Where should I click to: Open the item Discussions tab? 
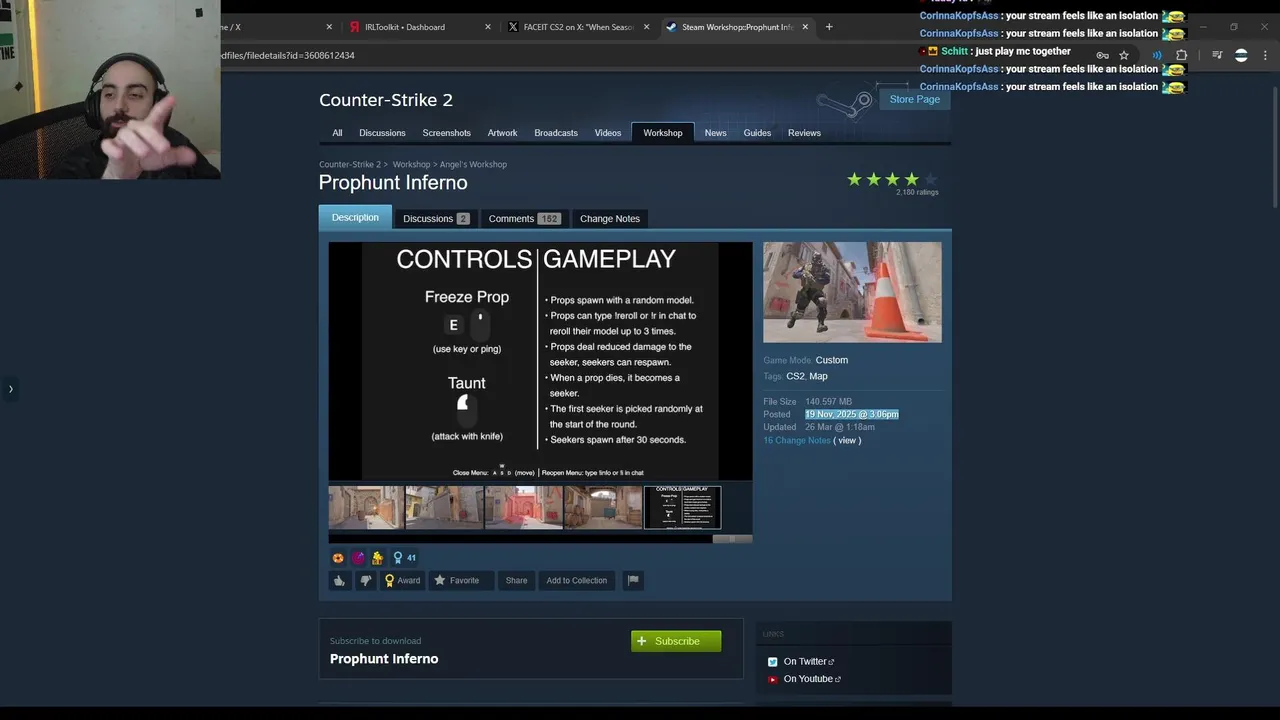click(435, 218)
